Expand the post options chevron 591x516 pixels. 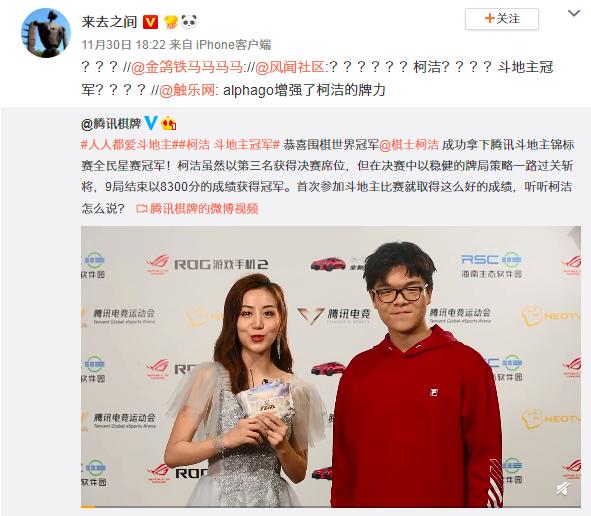pos(574,14)
